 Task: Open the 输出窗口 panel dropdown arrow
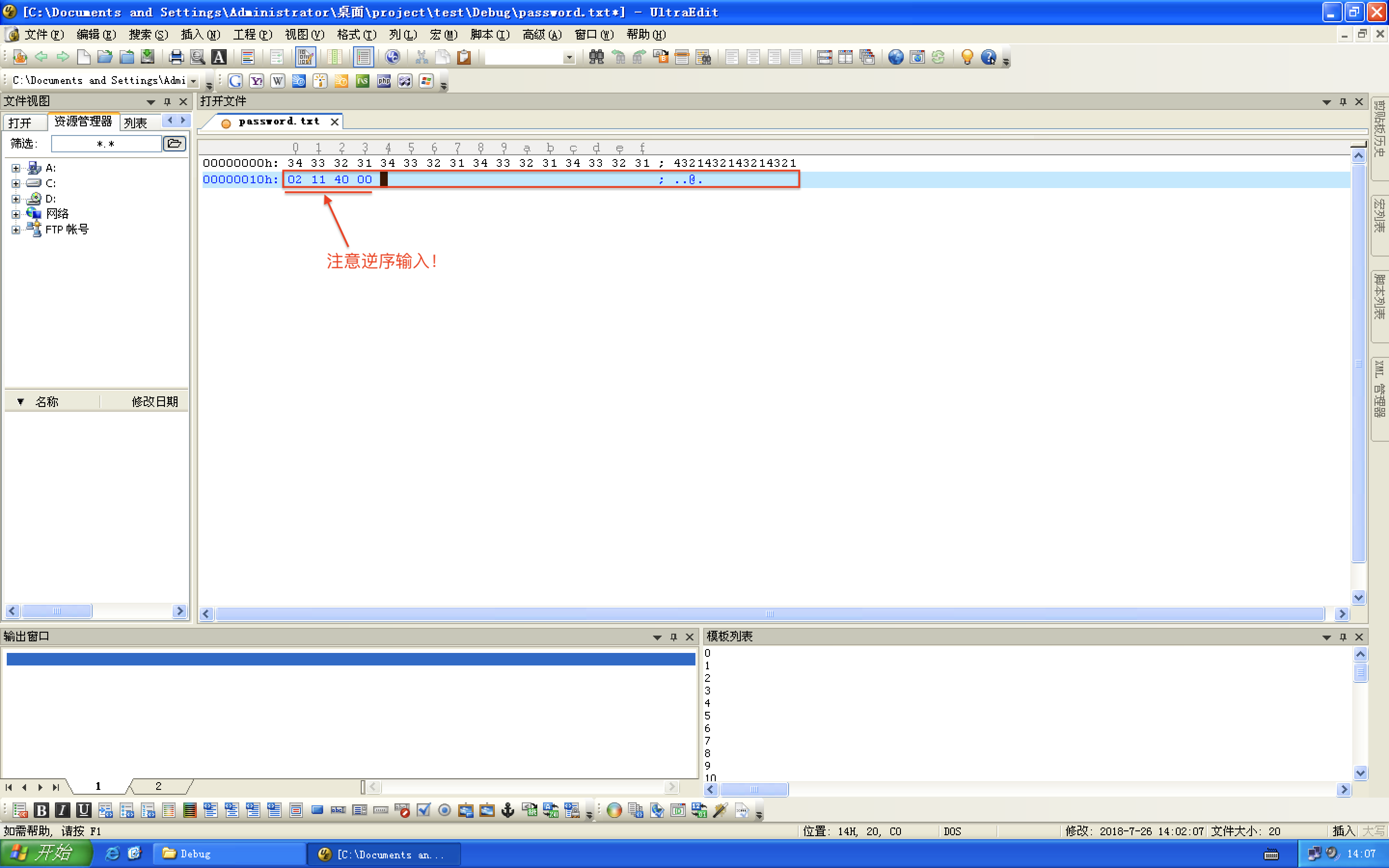click(x=657, y=637)
